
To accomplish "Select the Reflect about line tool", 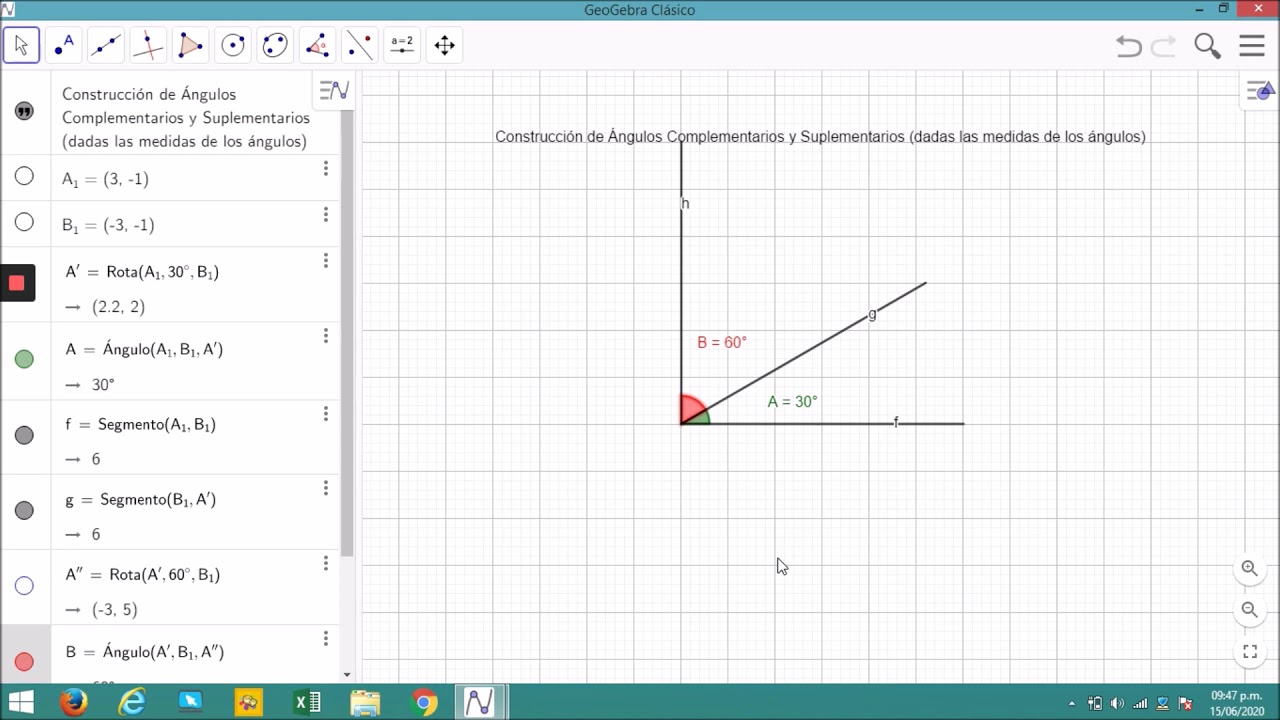I will coord(360,45).
